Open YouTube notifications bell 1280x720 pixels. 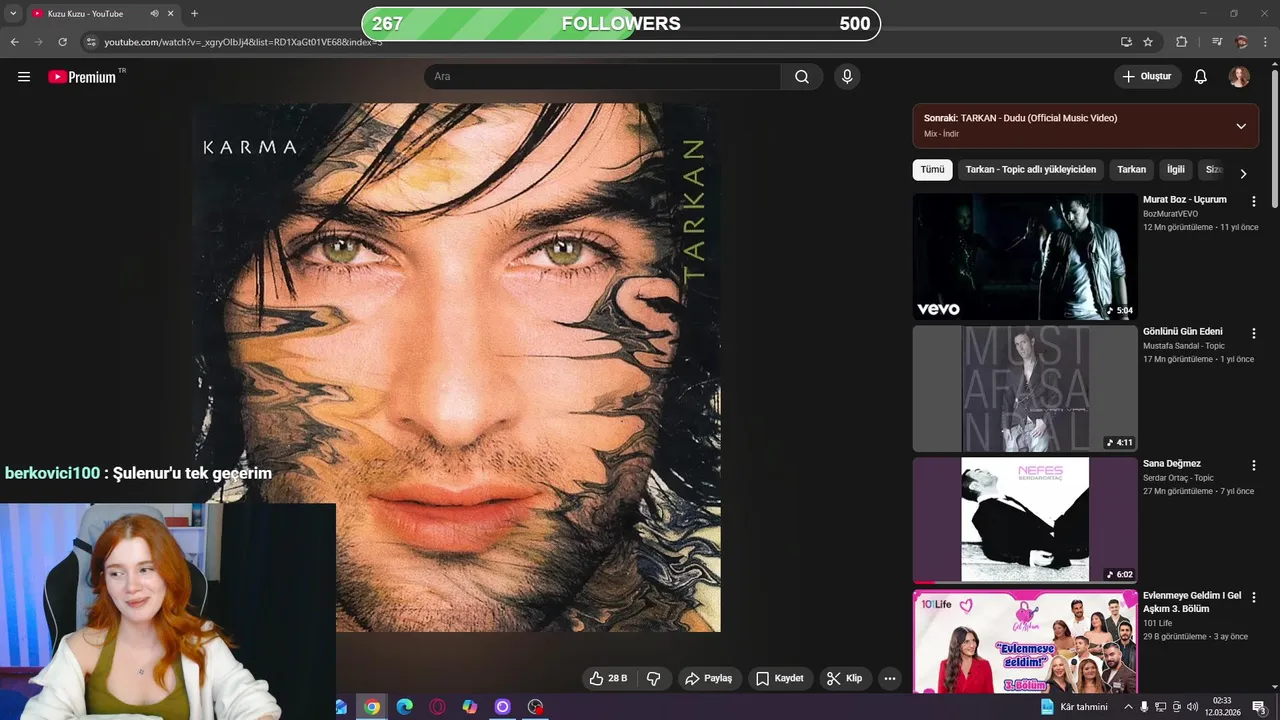[x=1201, y=77]
